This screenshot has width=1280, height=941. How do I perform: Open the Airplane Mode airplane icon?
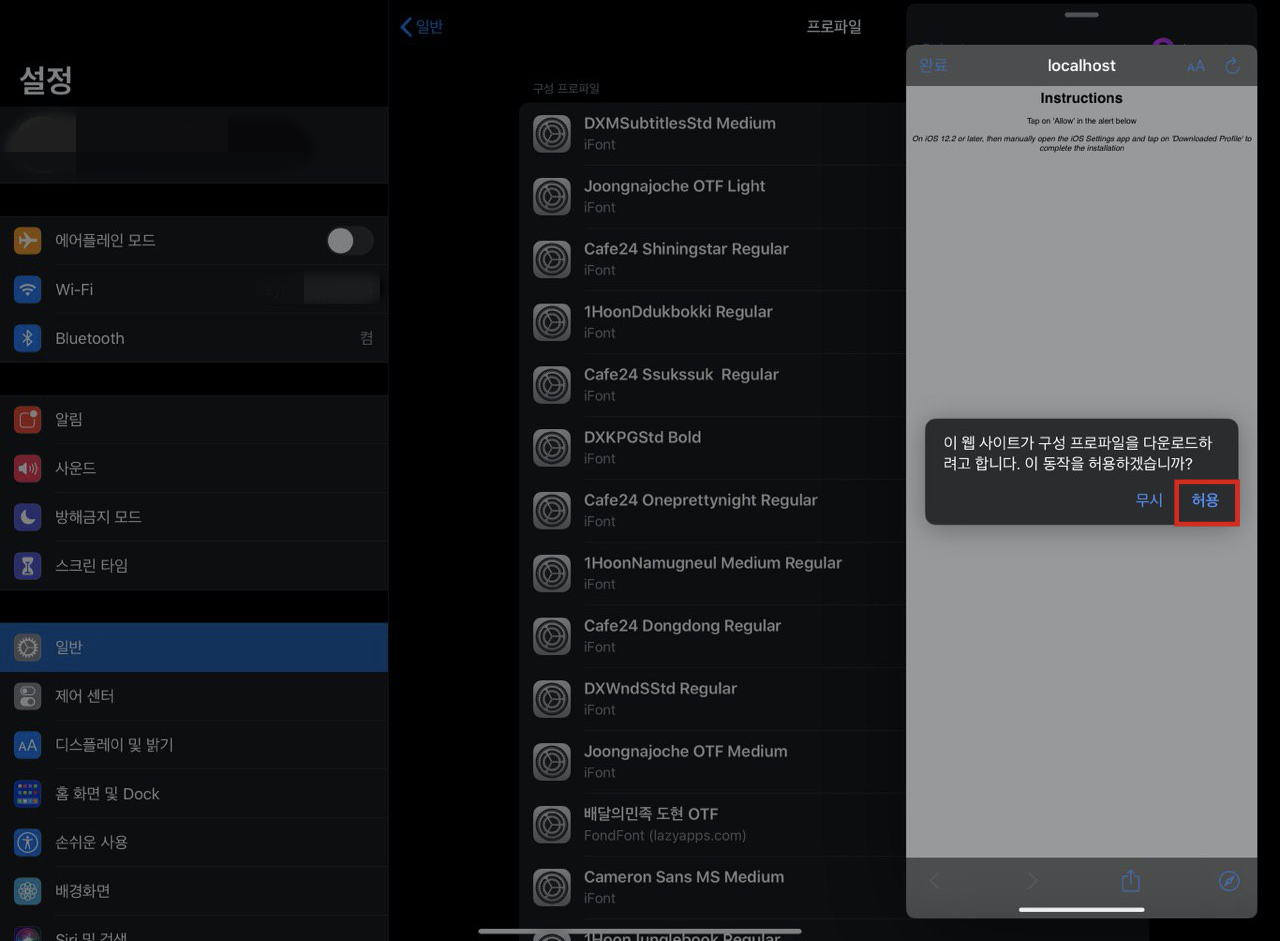[x=28, y=240]
